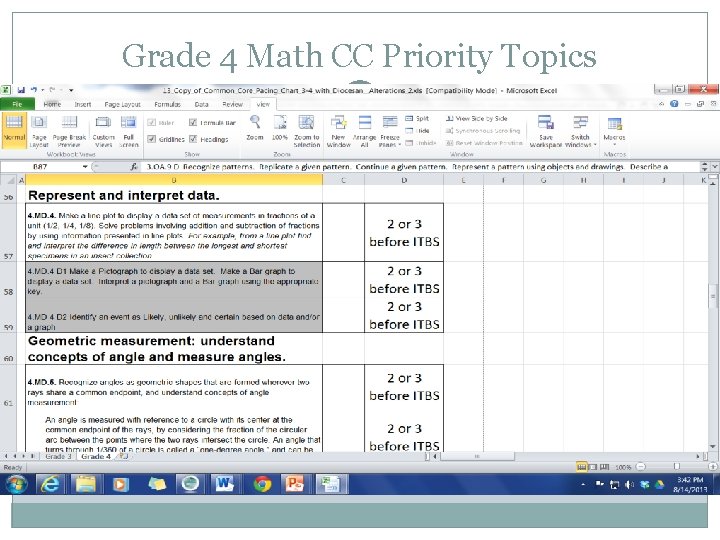Switch to the Data ribbon tab
This screenshot has height=540, width=720.
click(x=202, y=104)
